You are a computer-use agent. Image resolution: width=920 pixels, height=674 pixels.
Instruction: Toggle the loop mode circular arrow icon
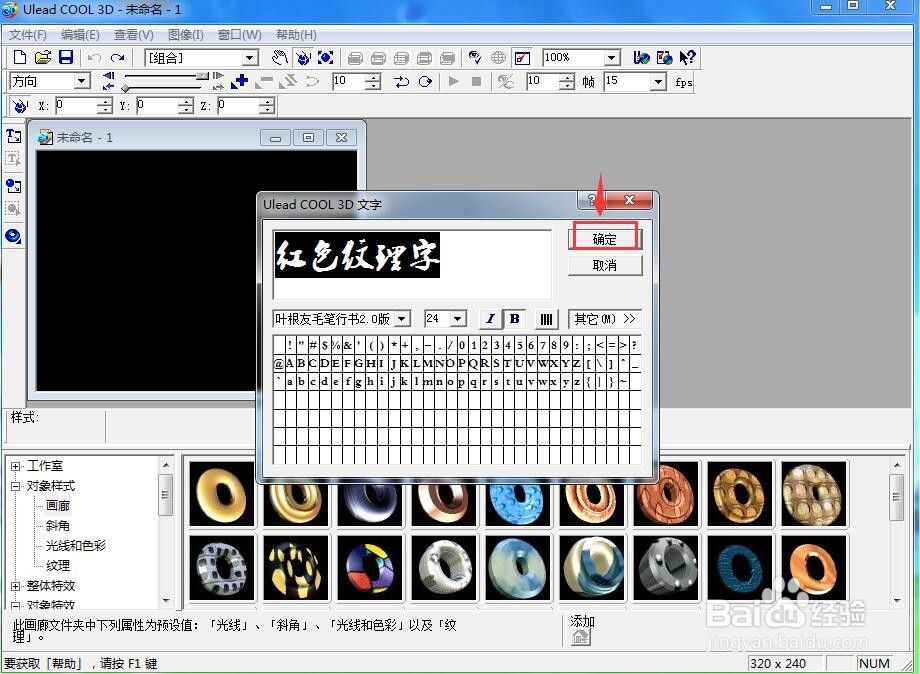coord(425,82)
